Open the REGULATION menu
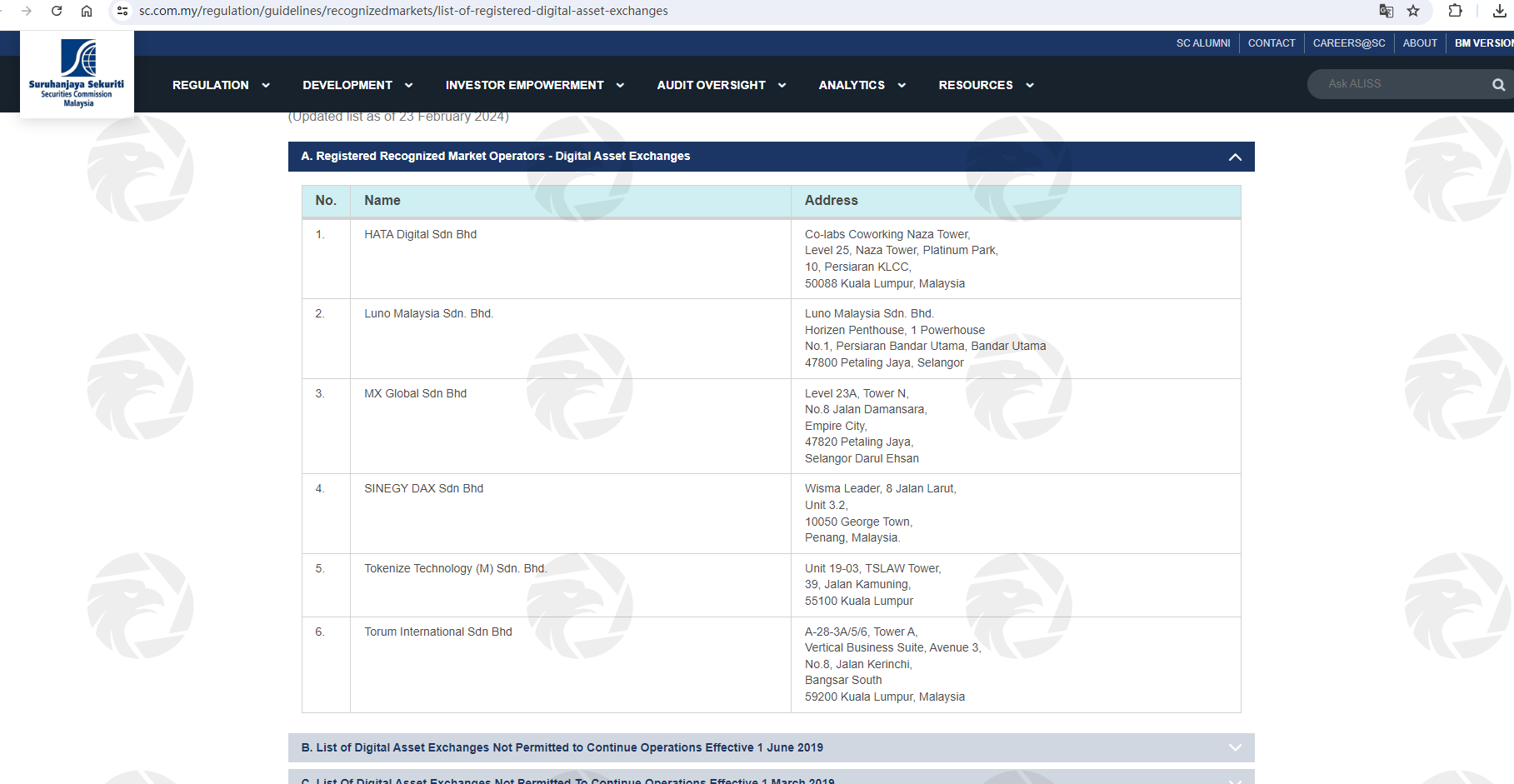This screenshot has height=784, width=1514. pyautogui.click(x=211, y=85)
